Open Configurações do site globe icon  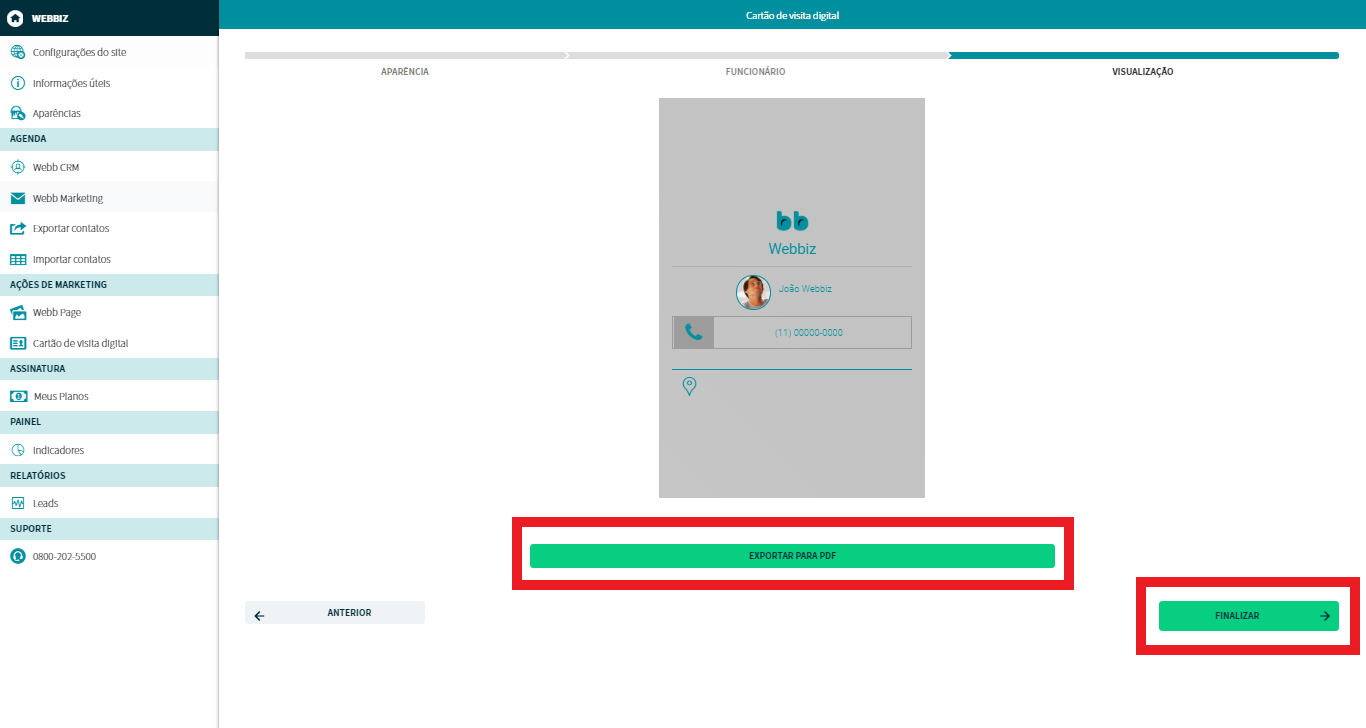[x=17, y=52]
